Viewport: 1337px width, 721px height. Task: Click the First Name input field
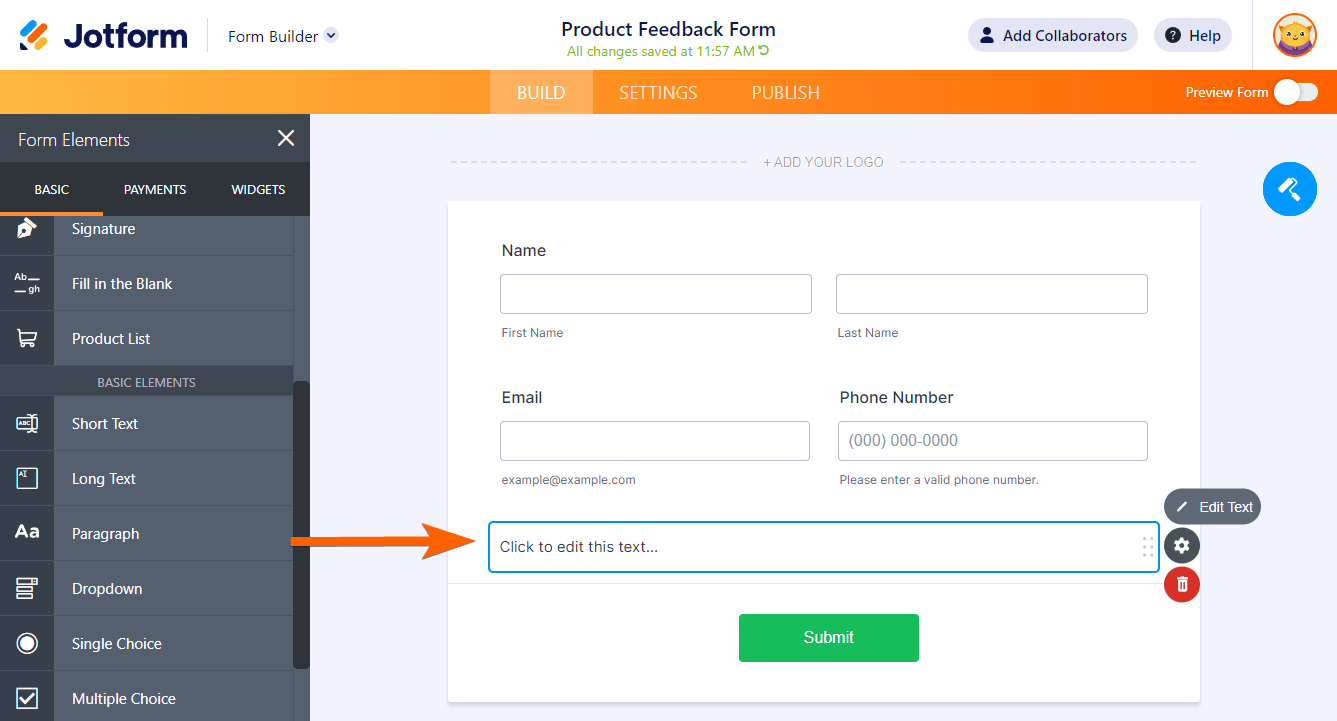655,294
